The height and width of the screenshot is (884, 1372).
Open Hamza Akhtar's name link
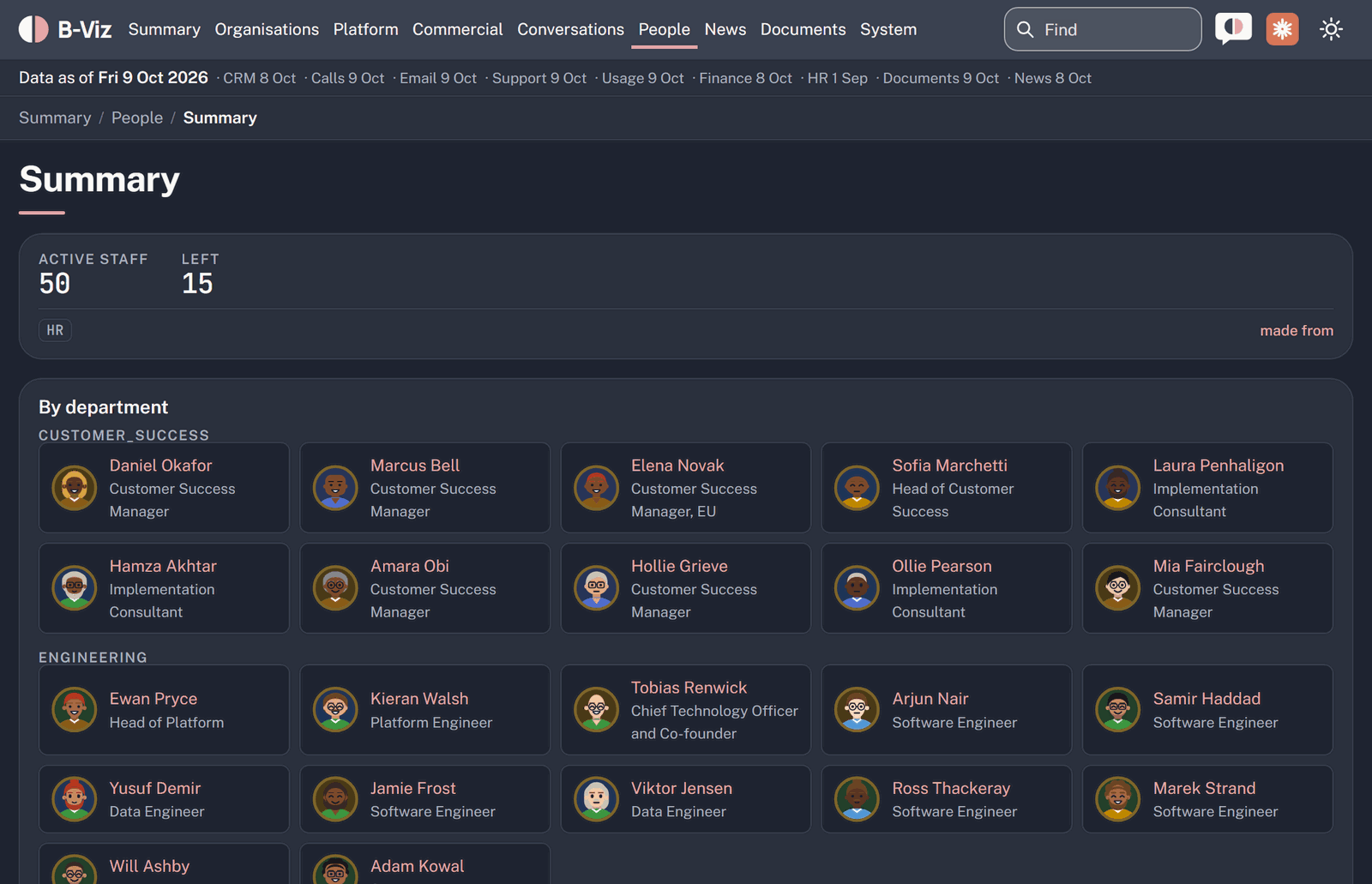163,566
